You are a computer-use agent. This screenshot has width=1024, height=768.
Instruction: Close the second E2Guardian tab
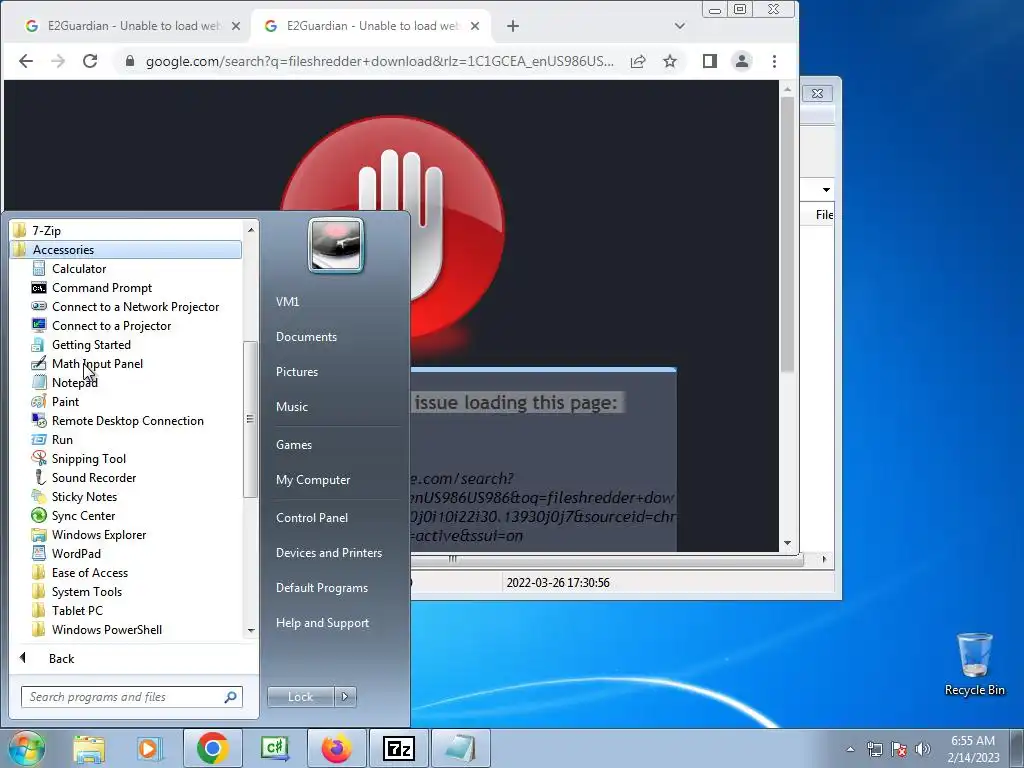click(x=475, y=26)
